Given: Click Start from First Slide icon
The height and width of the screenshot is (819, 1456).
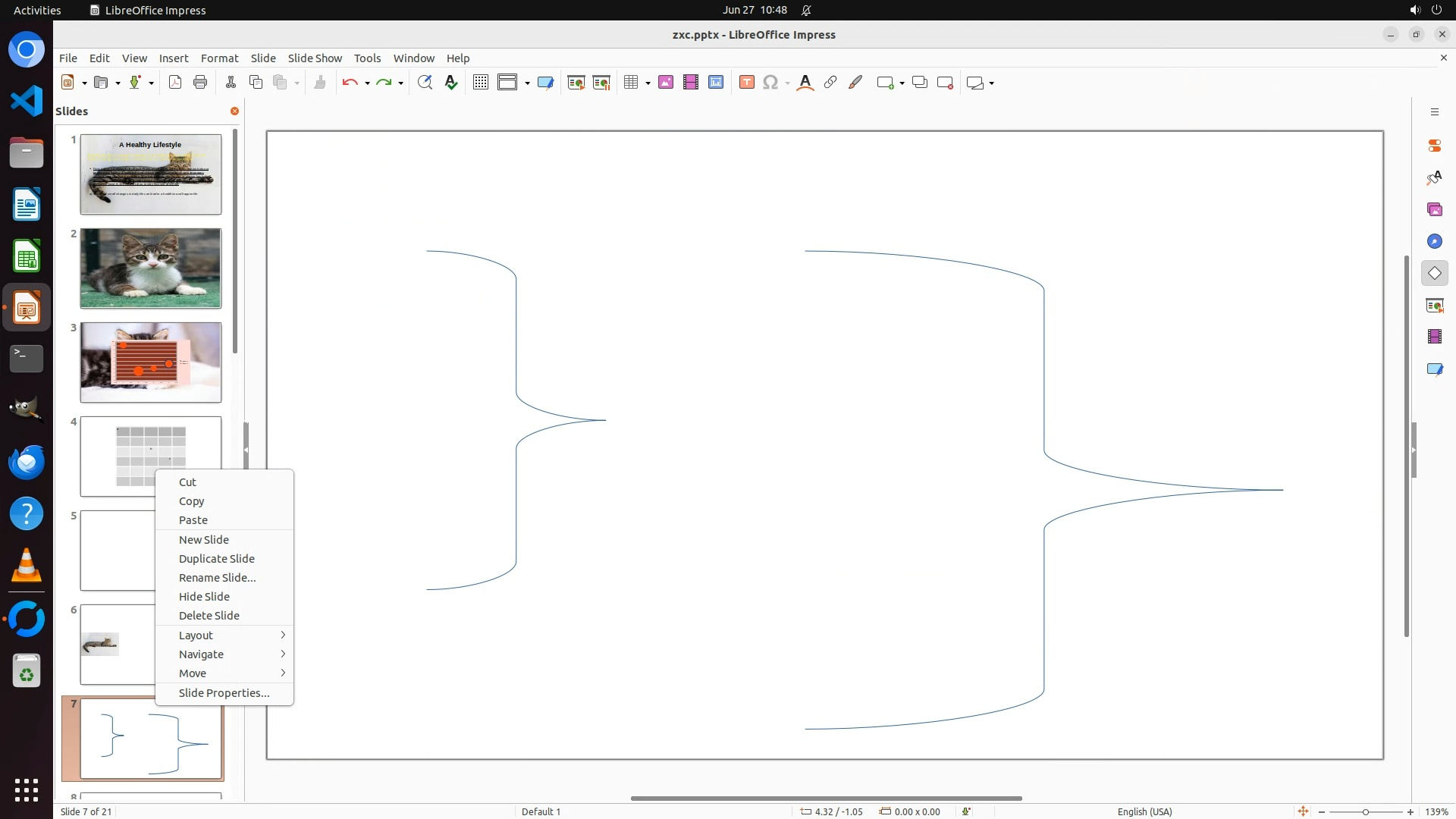Looking at the screenshot, I should pos(576,83).
